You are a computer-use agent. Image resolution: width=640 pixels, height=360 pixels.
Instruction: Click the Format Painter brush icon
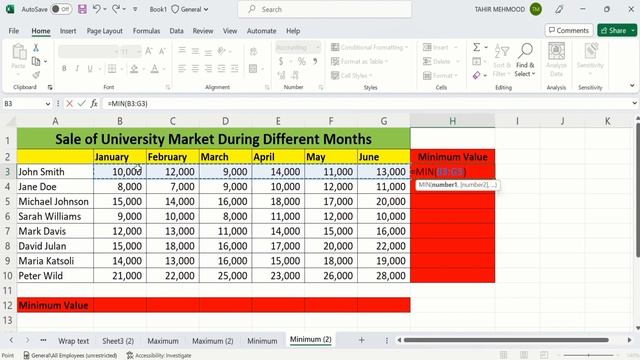pyautogui.click(x=36, y=75)
